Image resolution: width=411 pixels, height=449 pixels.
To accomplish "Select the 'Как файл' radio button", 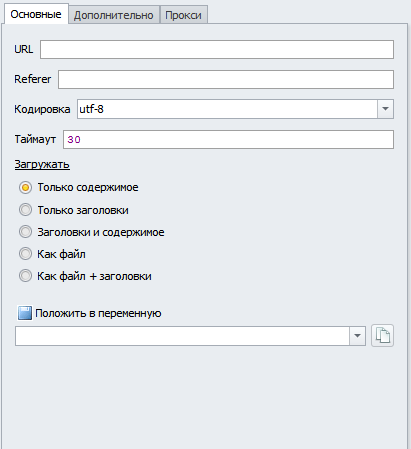I will [x=25, y=254].
